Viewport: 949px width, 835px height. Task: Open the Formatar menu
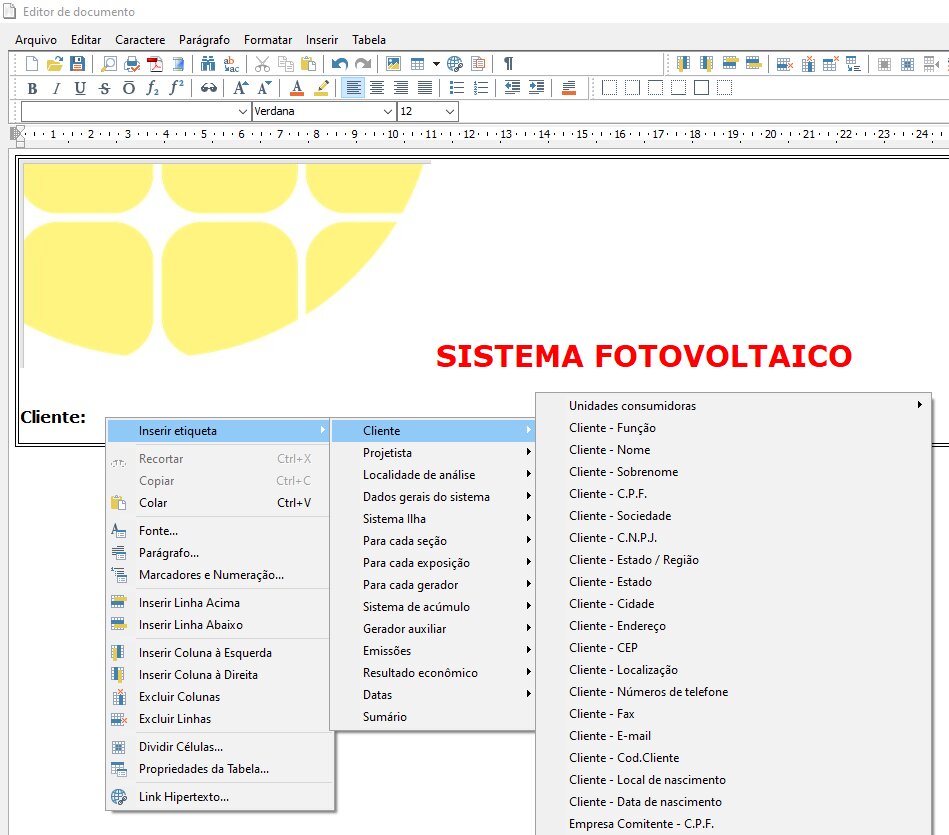(268, 40)
